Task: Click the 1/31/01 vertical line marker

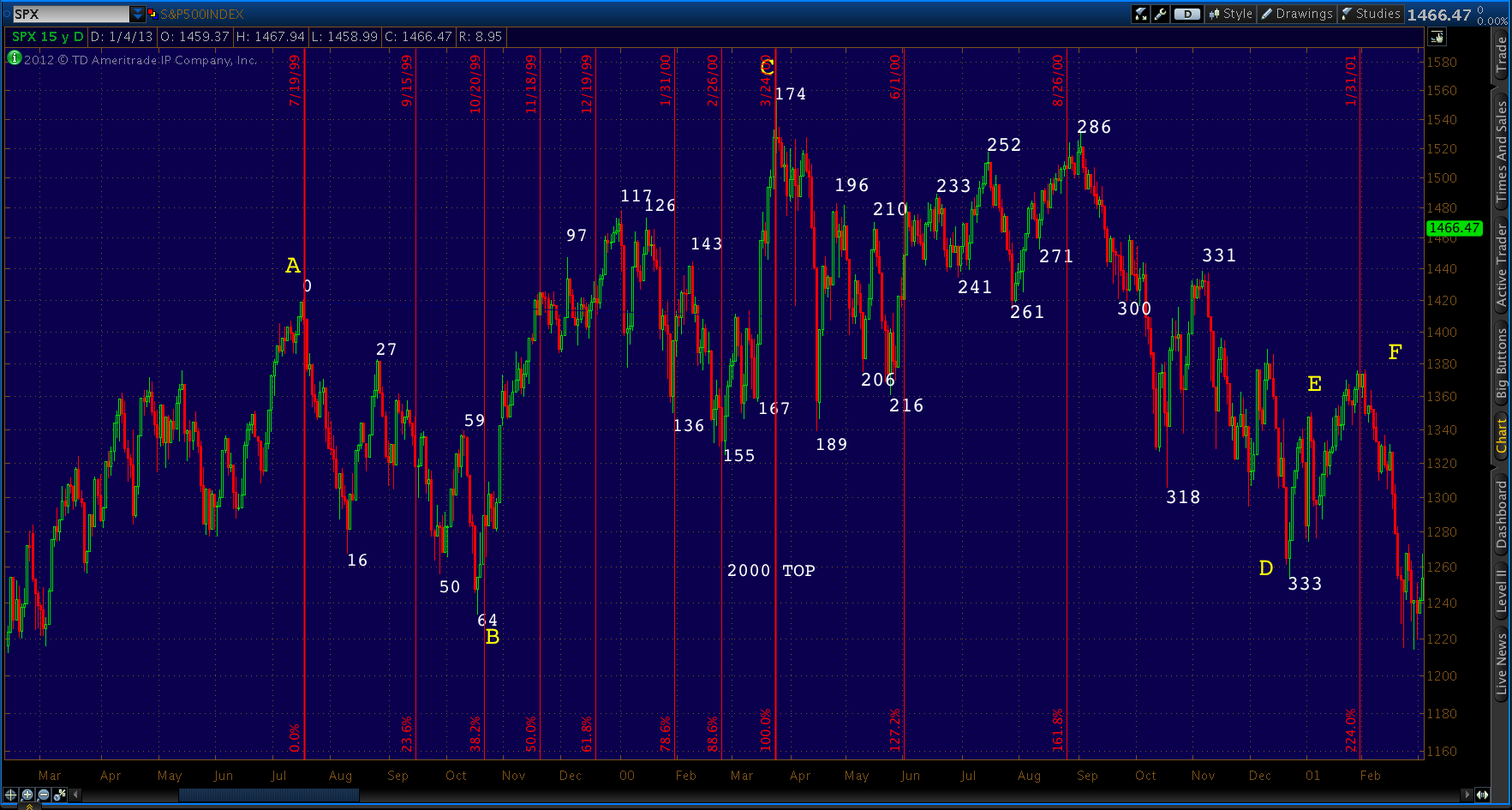Action: pyautogui.click(x=1351, y=81)
